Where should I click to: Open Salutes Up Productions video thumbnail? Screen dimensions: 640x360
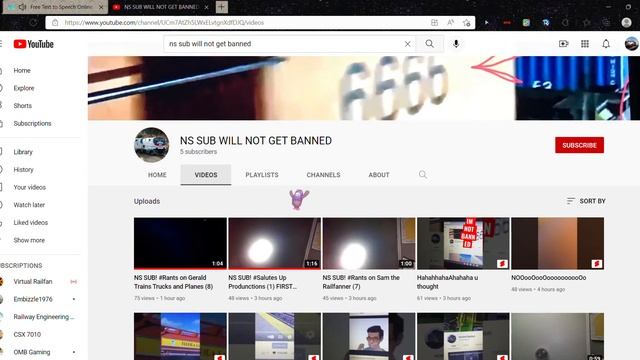point(274,243)
